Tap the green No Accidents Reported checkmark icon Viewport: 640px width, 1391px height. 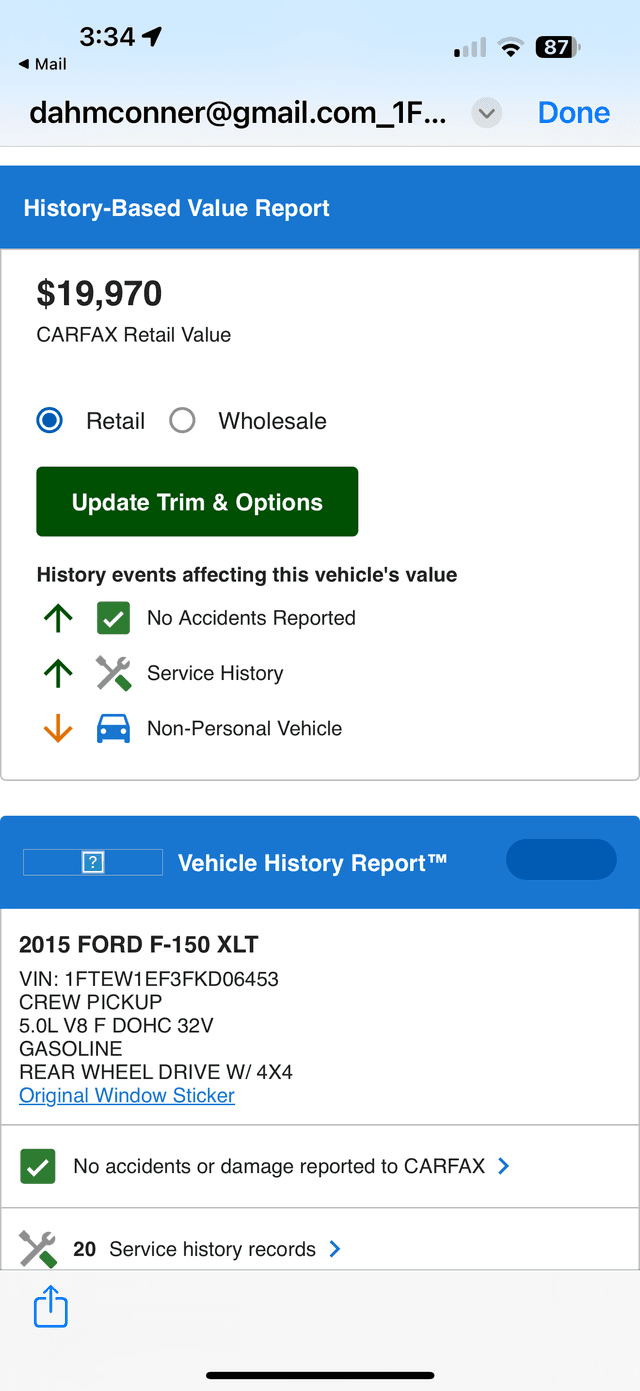(113, 618)
